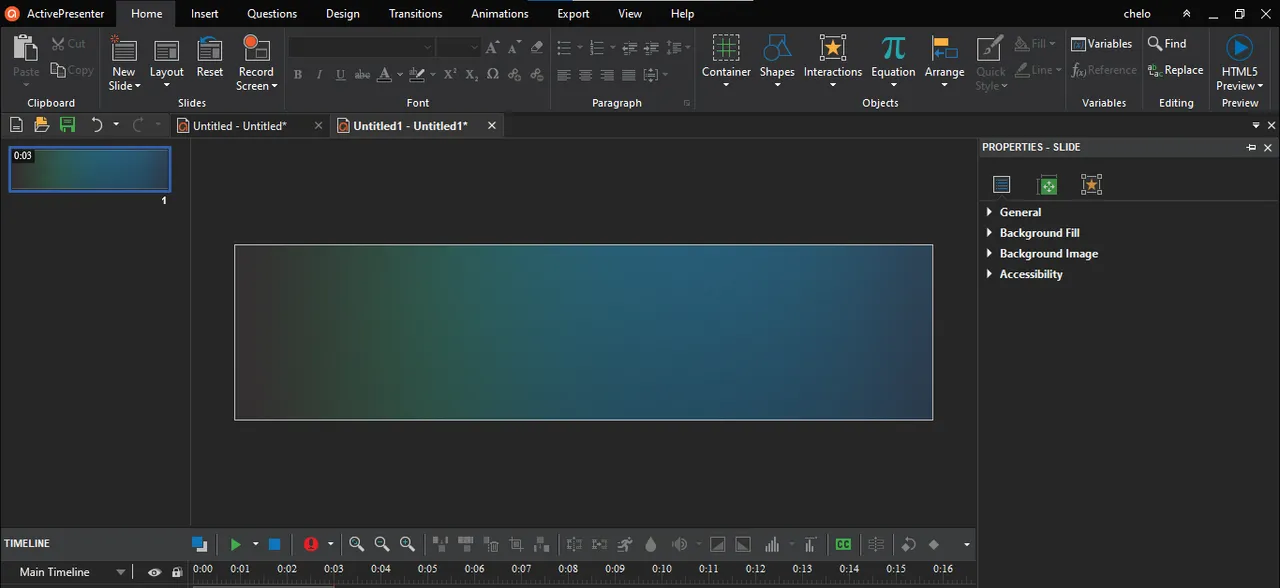Click the chelo user account name

tap(1137, 14)
